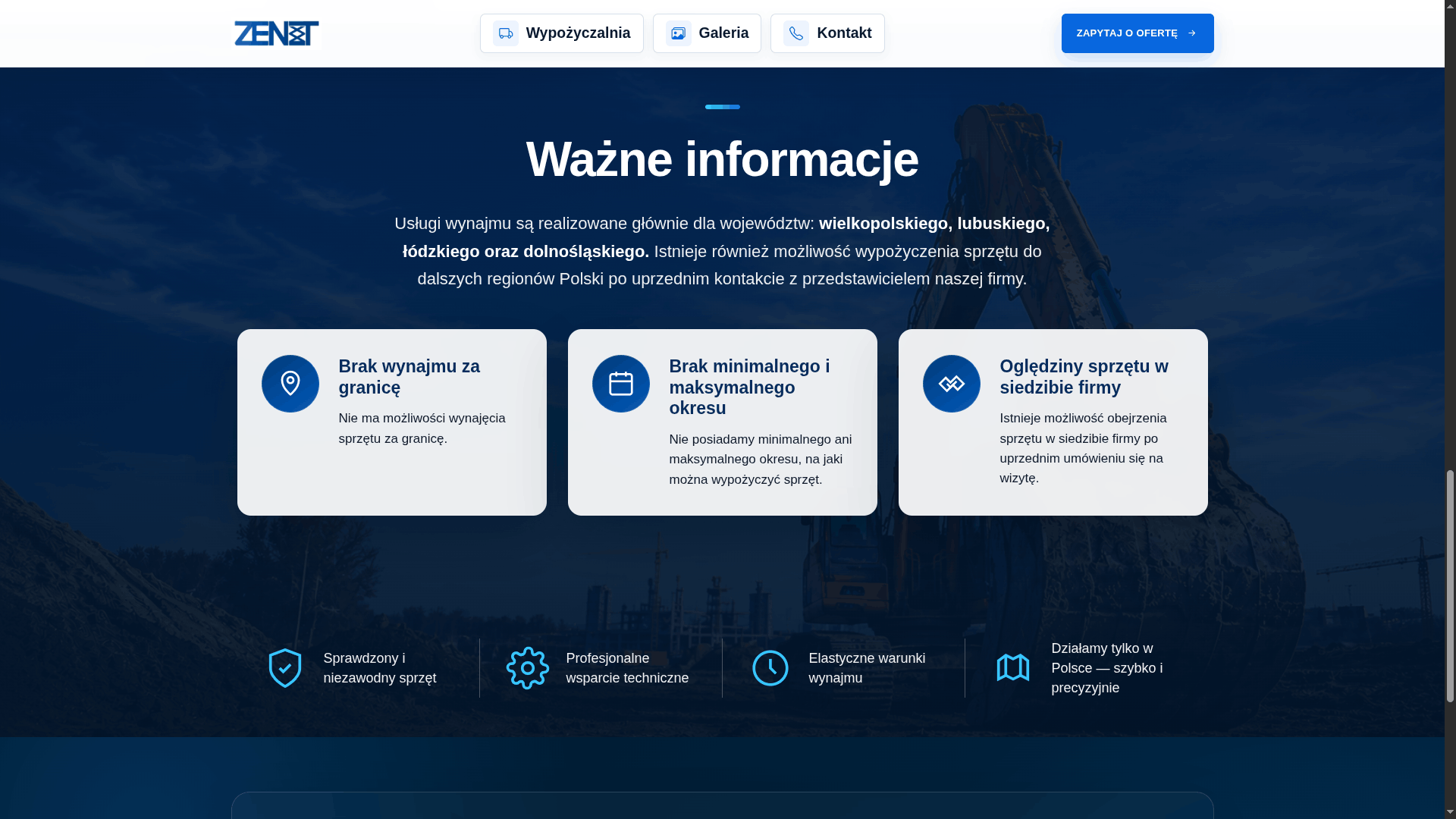The width and height of the screenshot is (1456, 819).
Task: Click the text Sprawdzony i niezawodny sprzęt
Action: 380,668
